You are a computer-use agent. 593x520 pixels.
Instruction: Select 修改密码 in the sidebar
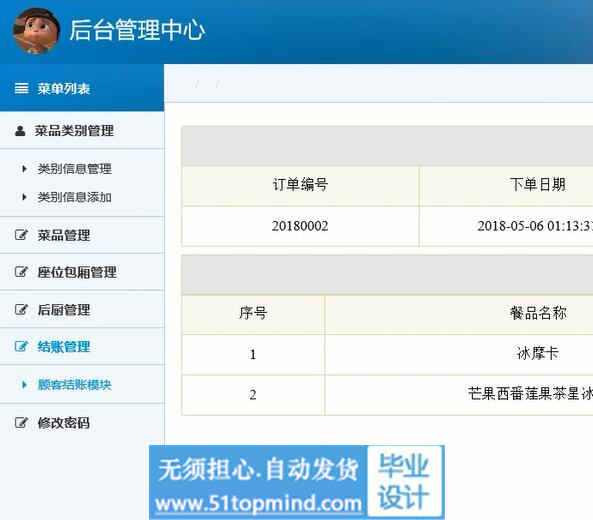tap(64, 422)
